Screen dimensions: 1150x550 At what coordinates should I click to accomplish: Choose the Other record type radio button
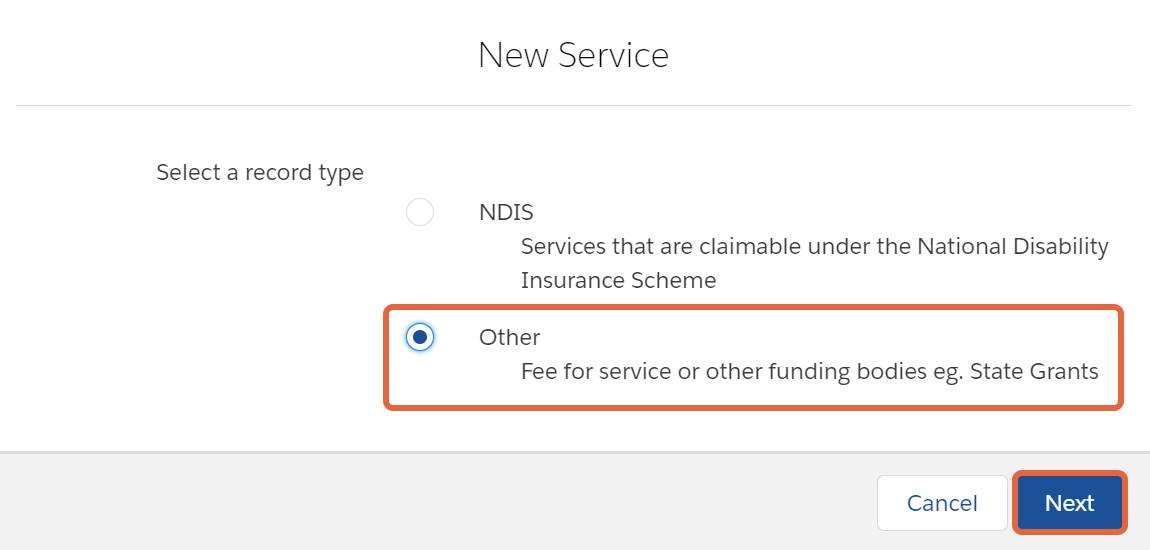click(420, 337)
